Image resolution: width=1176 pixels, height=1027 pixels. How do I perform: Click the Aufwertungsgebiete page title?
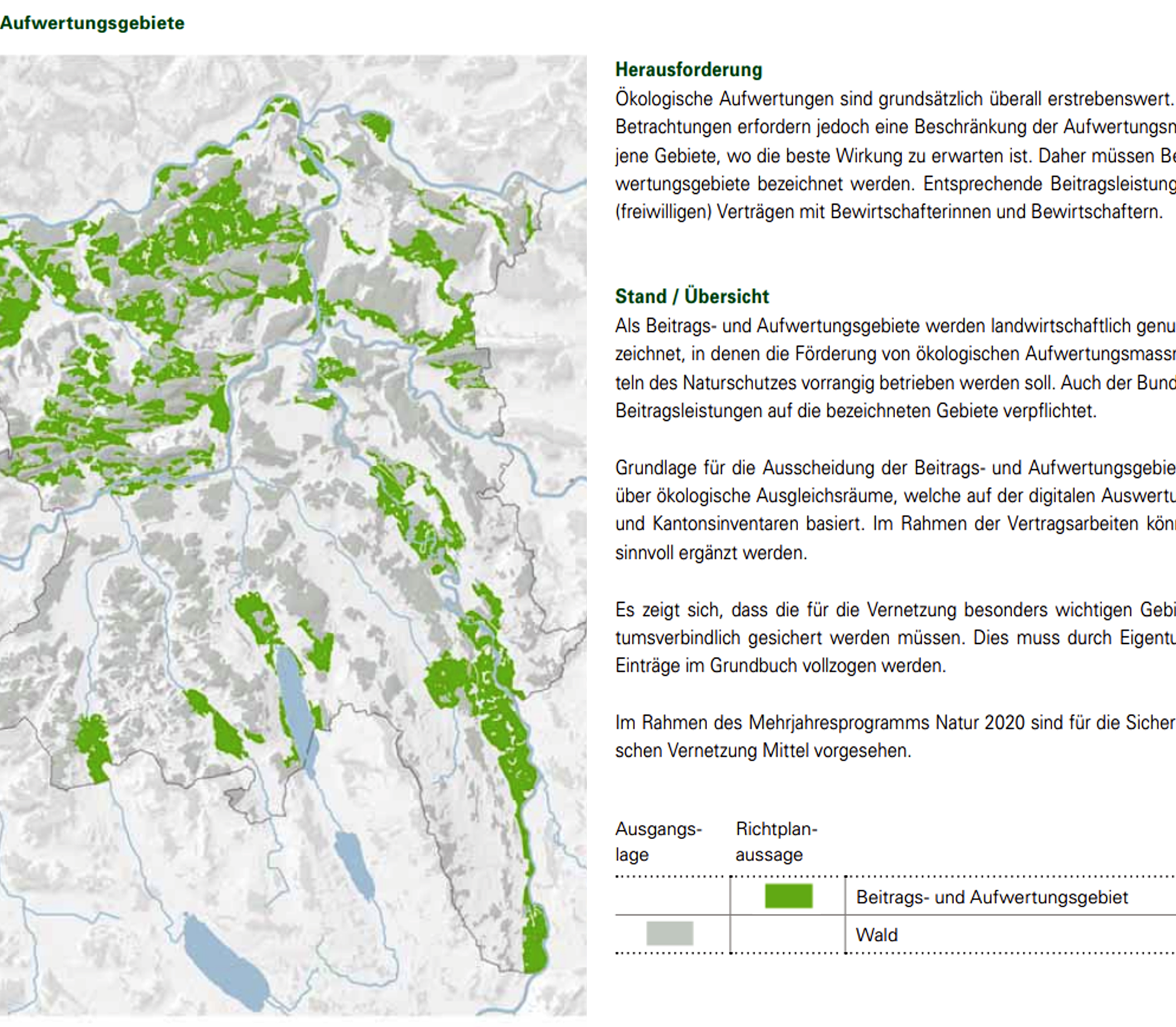coord(92,23)
